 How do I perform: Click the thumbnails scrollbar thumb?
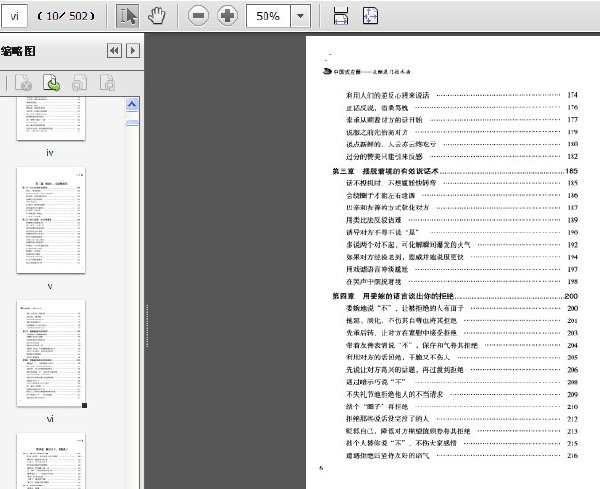point(132,122)
